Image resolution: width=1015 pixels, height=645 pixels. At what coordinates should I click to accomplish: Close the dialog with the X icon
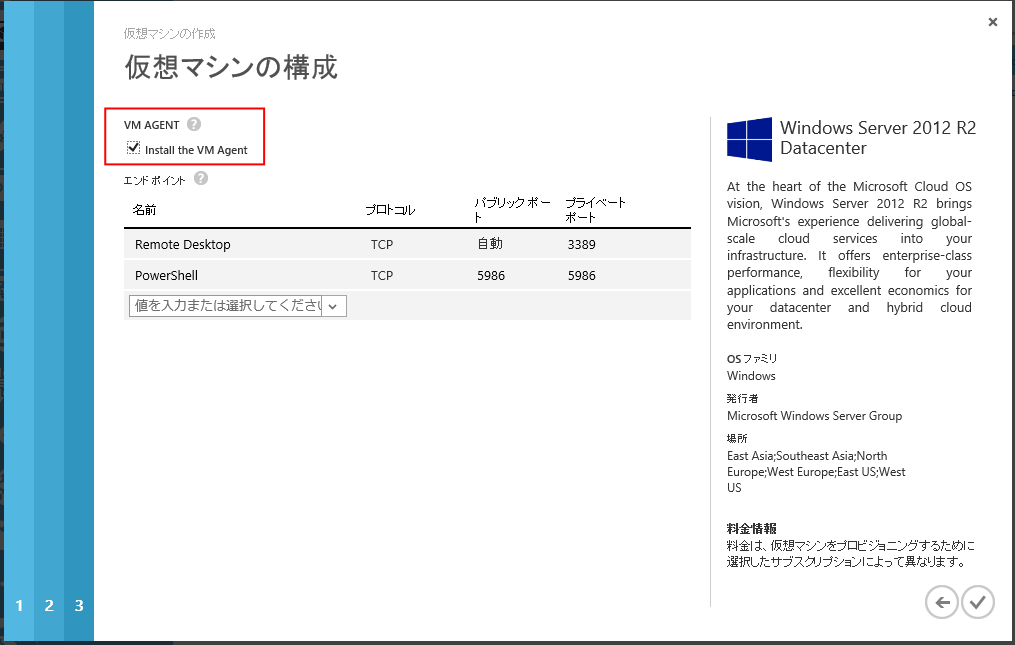click(x=992, y=22)
